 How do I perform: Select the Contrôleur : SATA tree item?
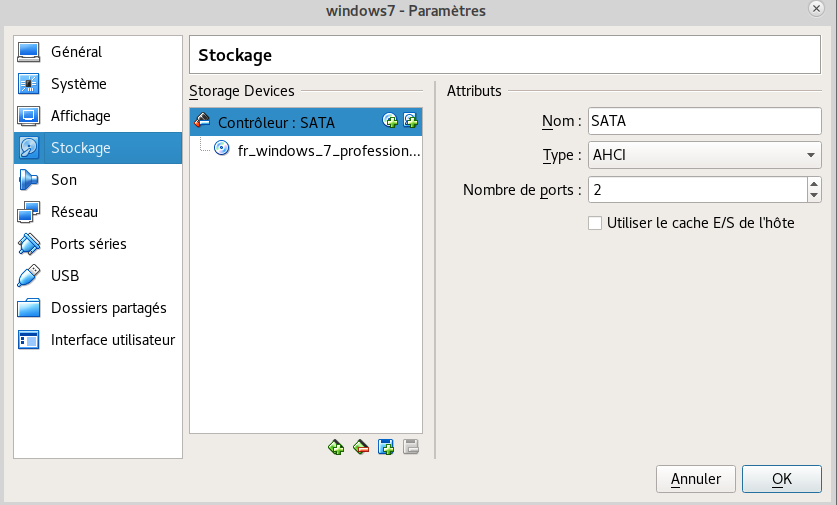point(276,122)
